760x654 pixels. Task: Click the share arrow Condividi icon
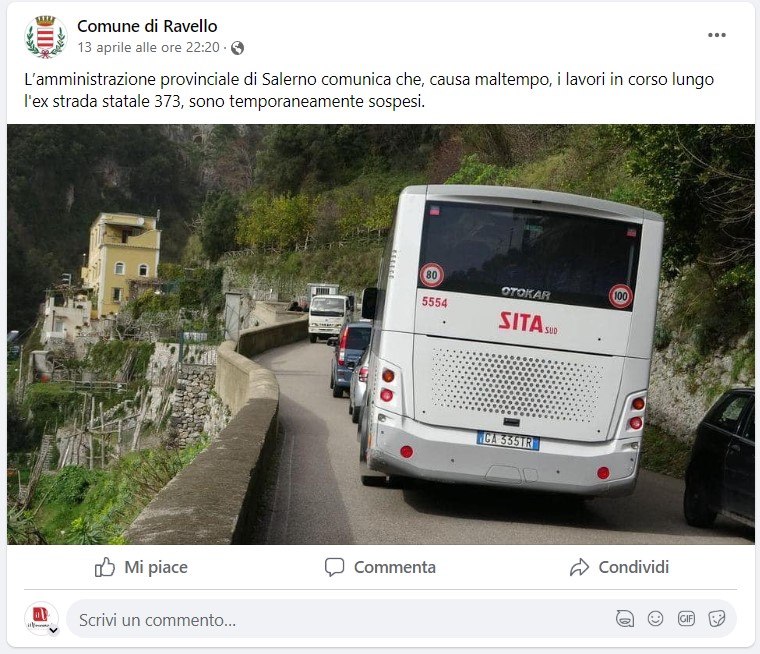click(579, 567)
